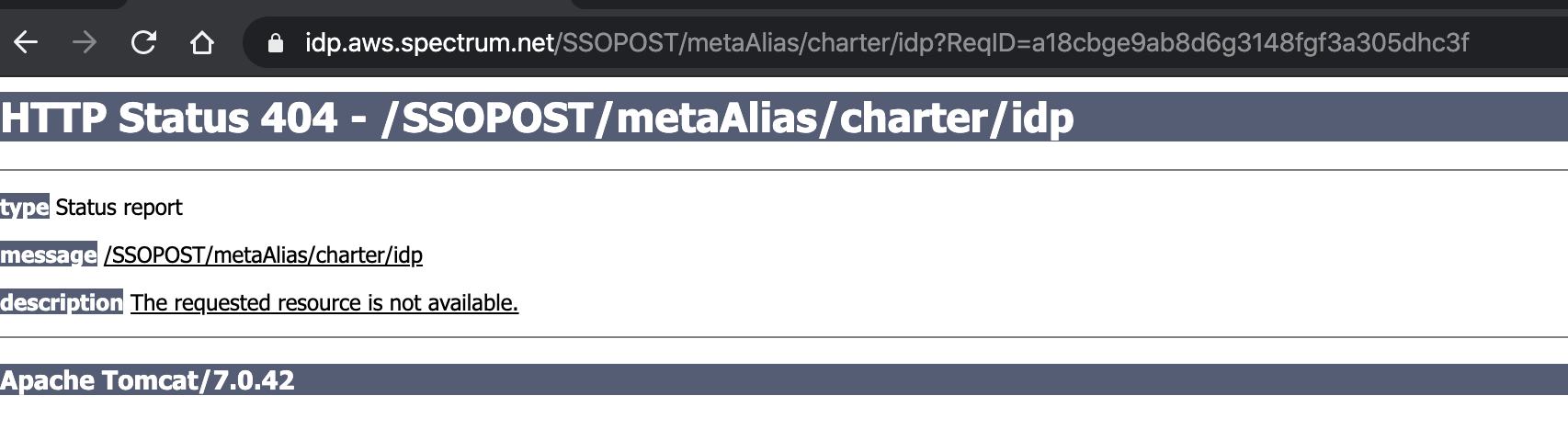Screen dimensions: 1568x441
Task: Click the horizontal rule above the Tomcat footer
Action: [784, 337]
